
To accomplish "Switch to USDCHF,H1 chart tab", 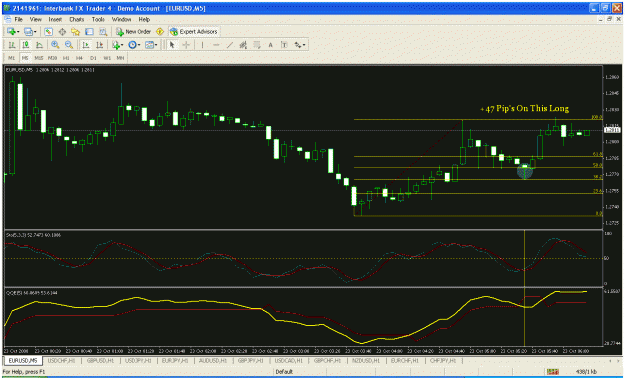I will [61, 360].
